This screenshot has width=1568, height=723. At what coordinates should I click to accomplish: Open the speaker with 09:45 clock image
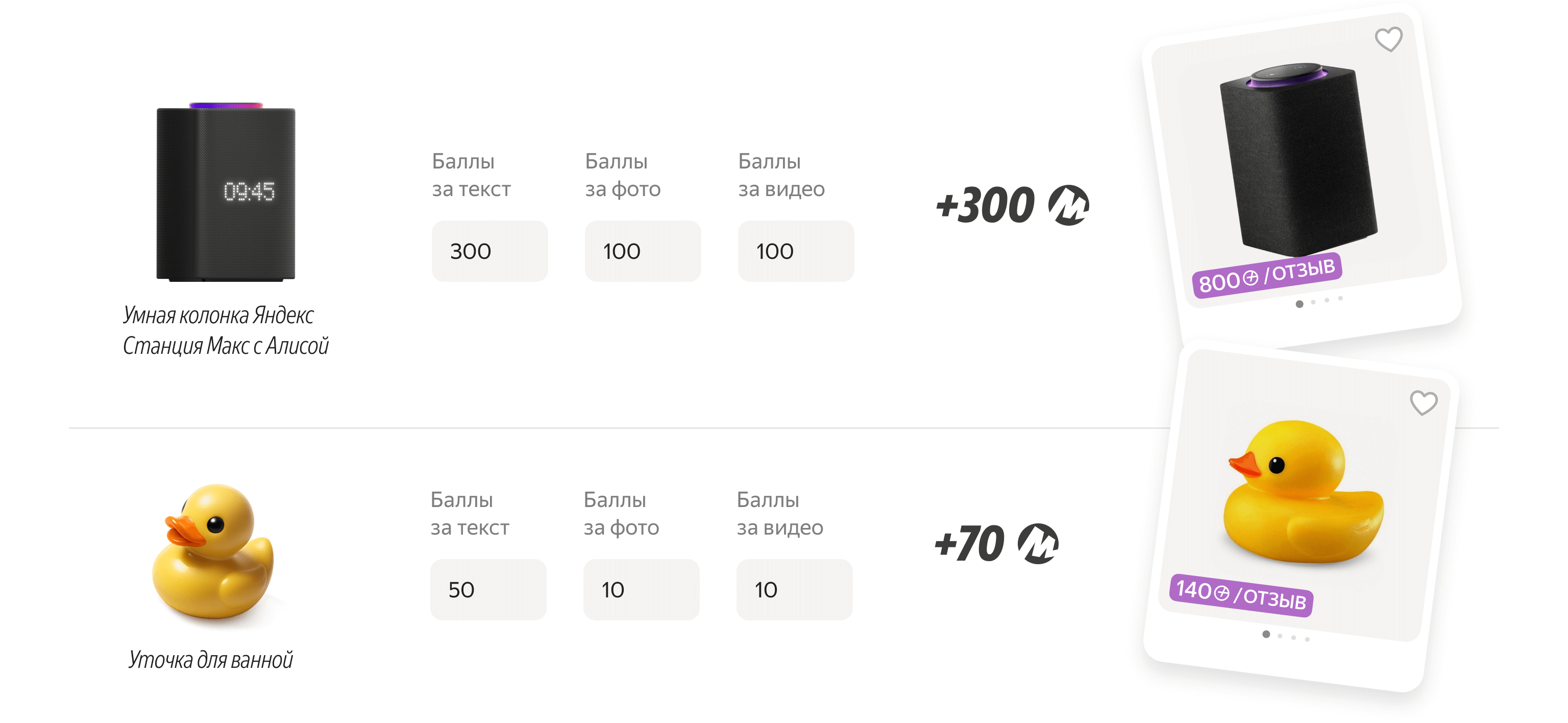[x=226, y=192]
